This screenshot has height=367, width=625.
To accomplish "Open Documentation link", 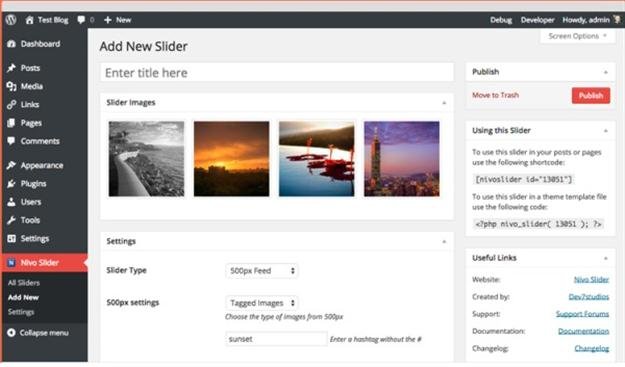I will [x=584, y=331].
